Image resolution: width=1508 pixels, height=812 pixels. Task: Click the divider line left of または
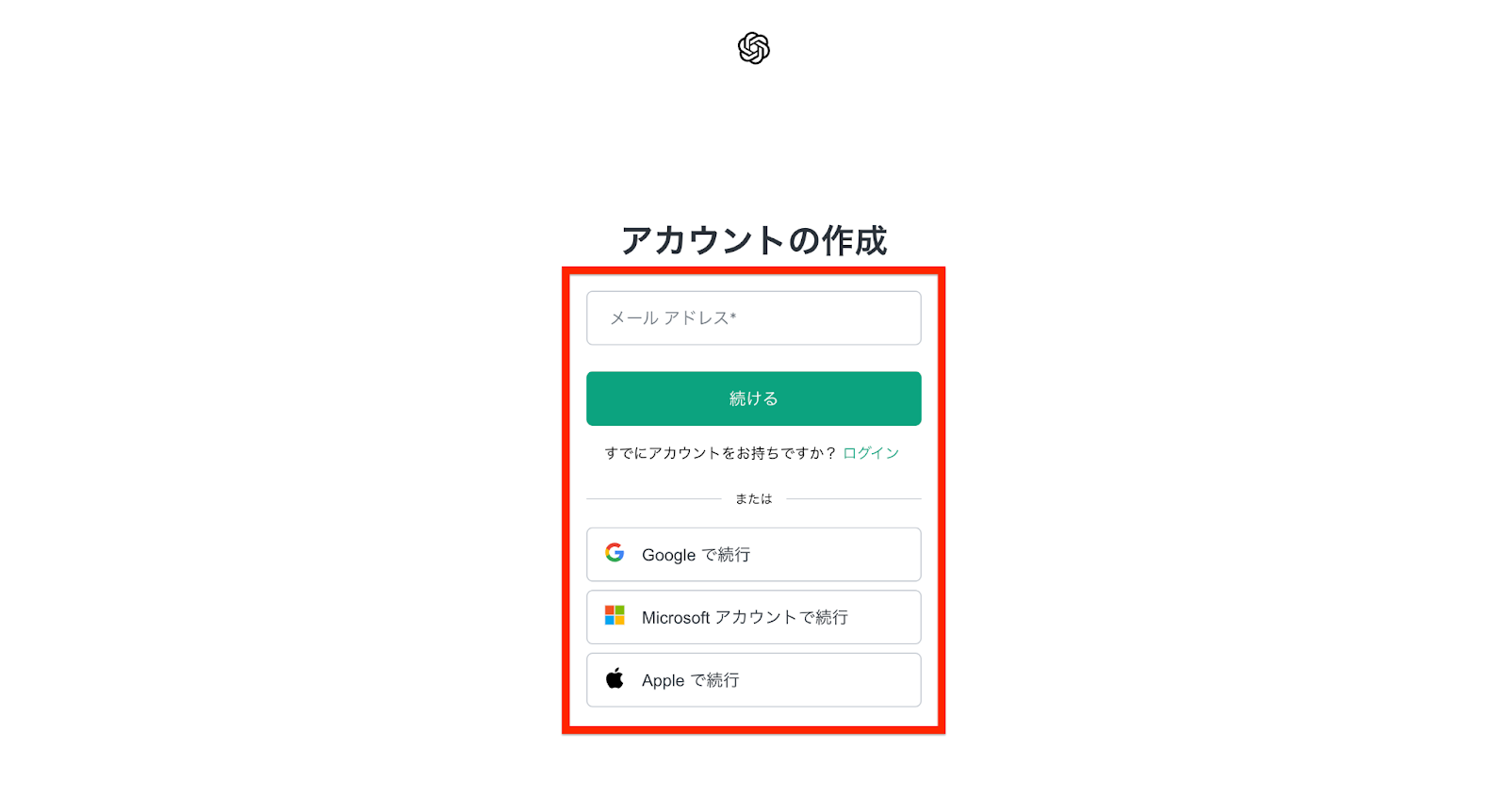coord(653,499)
